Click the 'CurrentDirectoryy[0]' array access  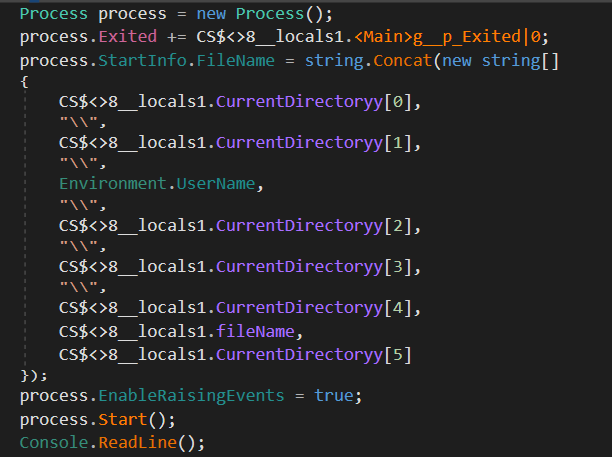point(314,102)
